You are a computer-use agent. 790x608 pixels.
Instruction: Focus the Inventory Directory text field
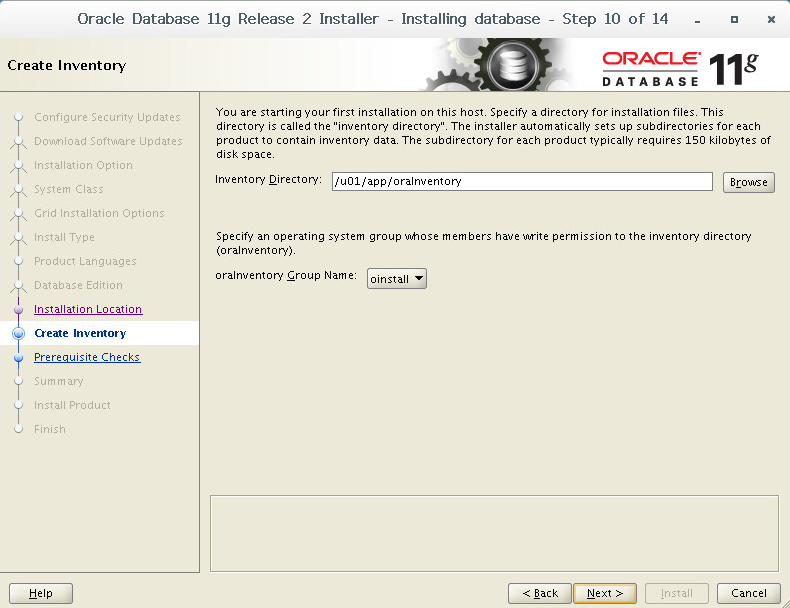pos(522,181)
